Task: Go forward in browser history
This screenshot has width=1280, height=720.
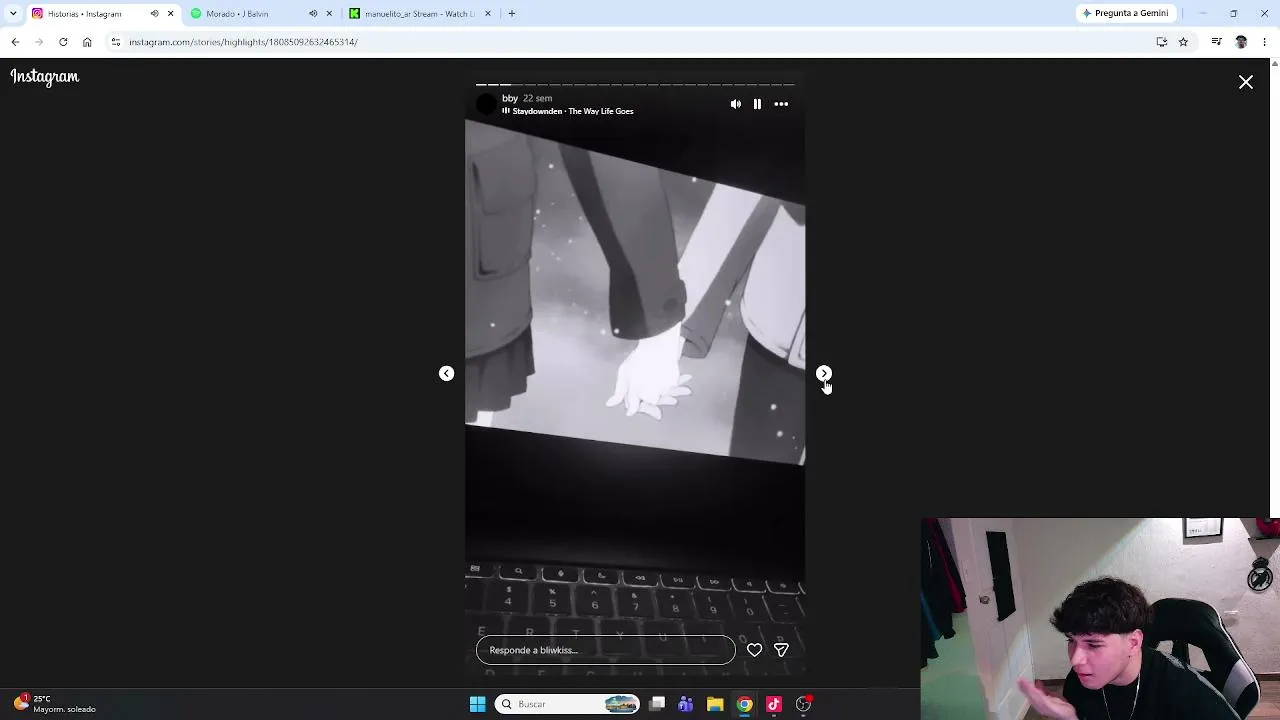Action: tap(39, 42)
